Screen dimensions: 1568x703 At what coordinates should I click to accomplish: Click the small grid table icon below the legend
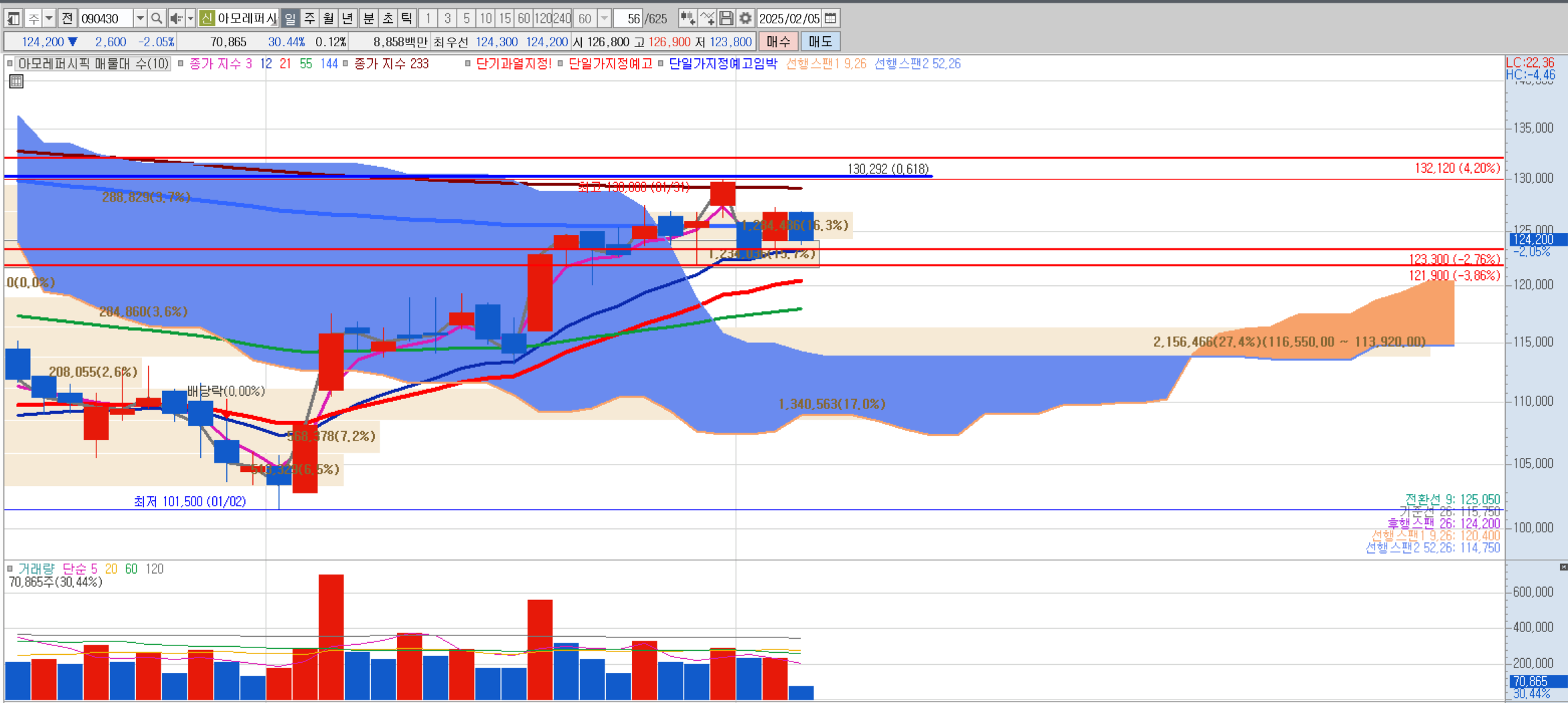17,82
